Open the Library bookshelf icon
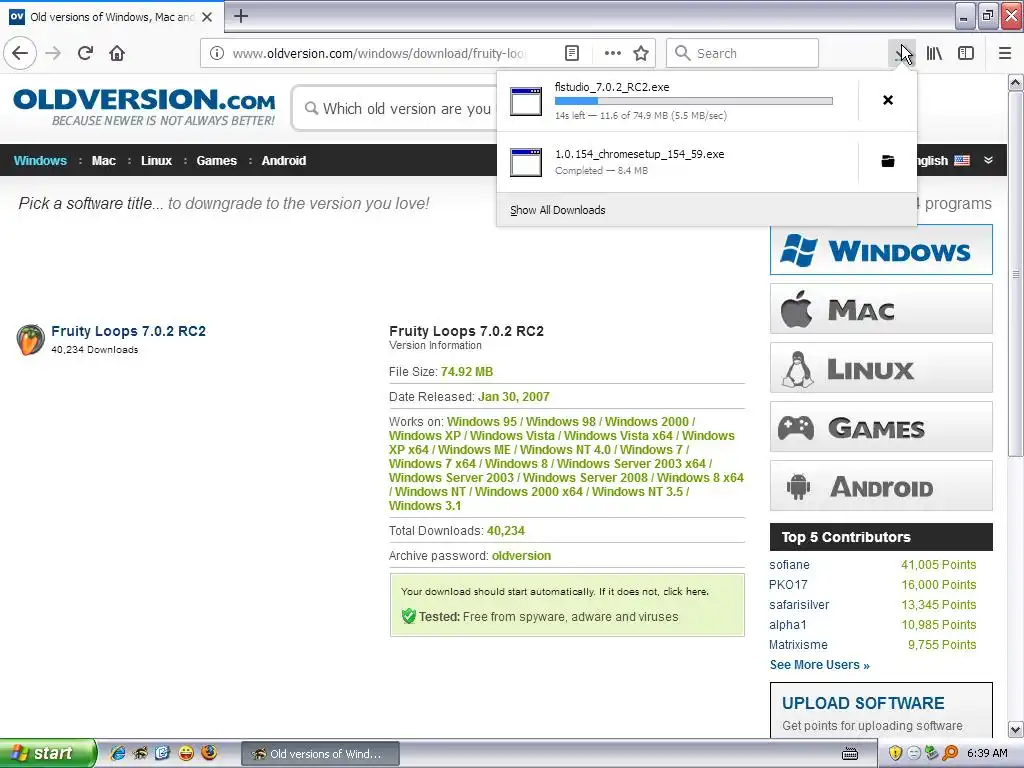The image size is (1024, 768). click(x=935, y=53)
